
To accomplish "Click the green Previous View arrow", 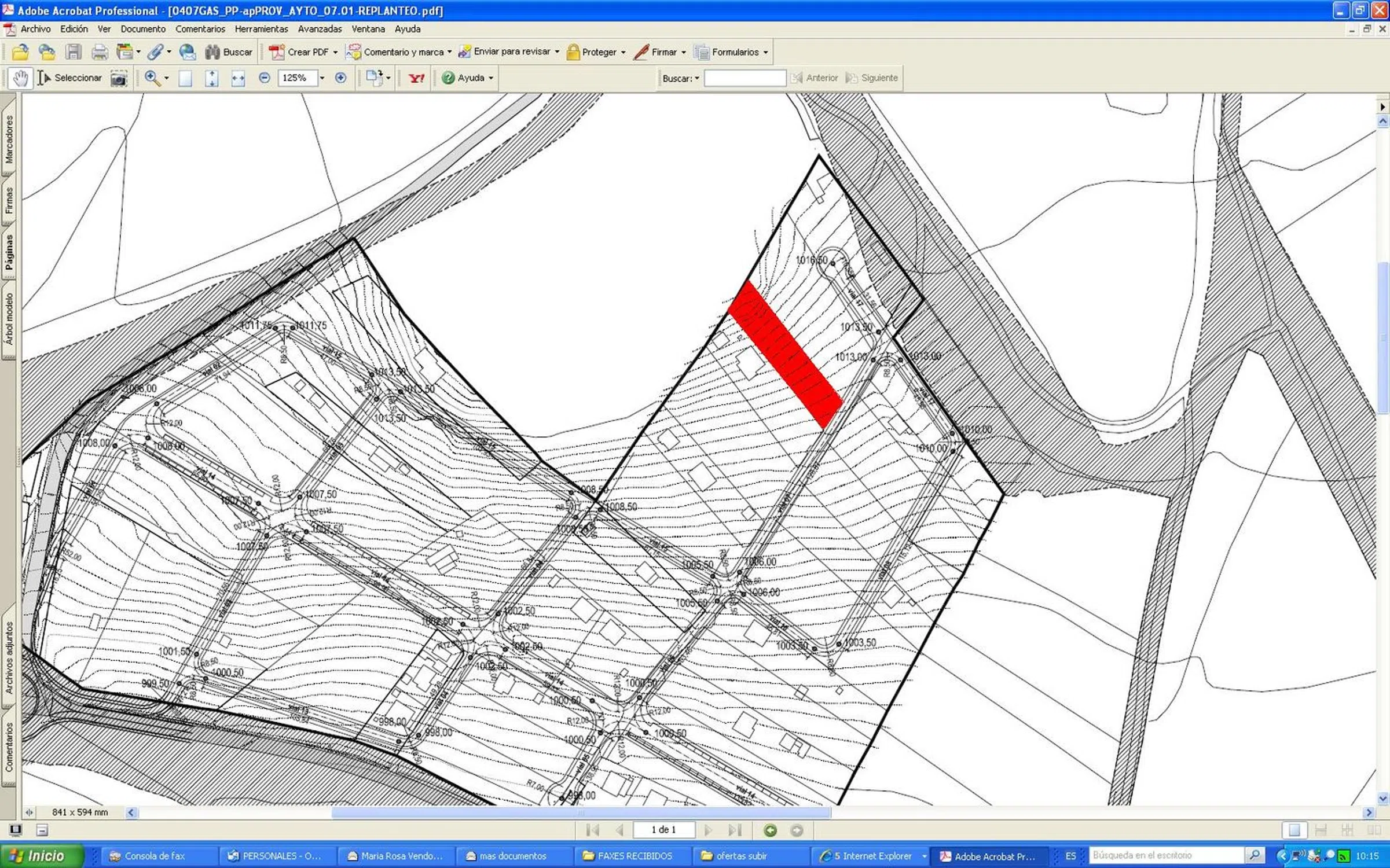I will (770, 830).
